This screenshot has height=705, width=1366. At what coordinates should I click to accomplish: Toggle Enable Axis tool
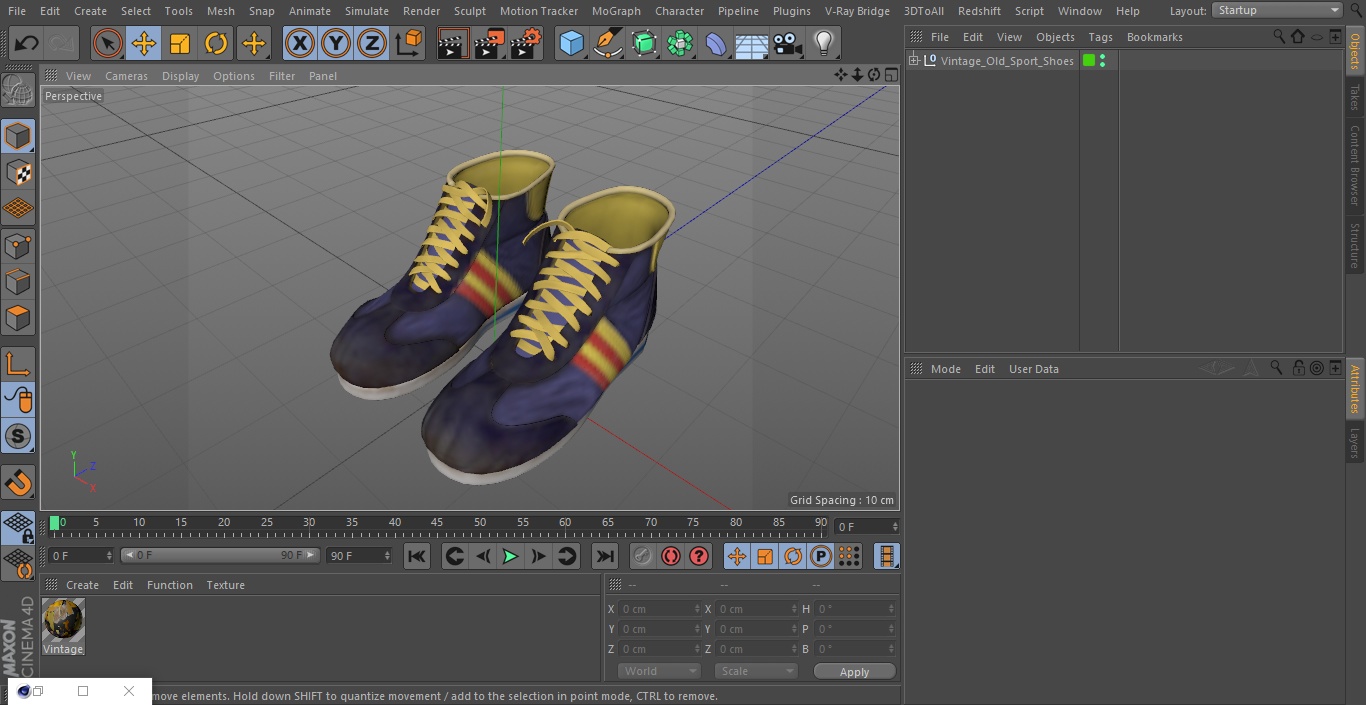[x=18, y=364]
